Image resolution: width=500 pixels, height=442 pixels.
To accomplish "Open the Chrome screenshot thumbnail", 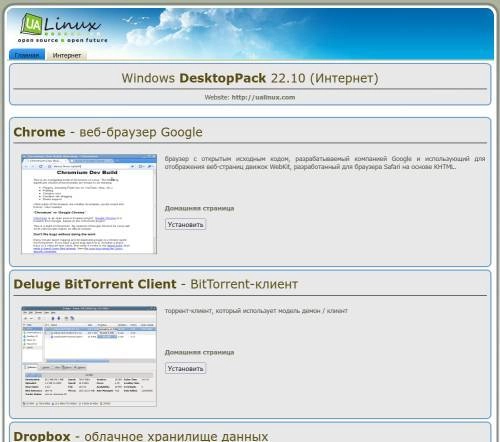I will tap(89, 204).
